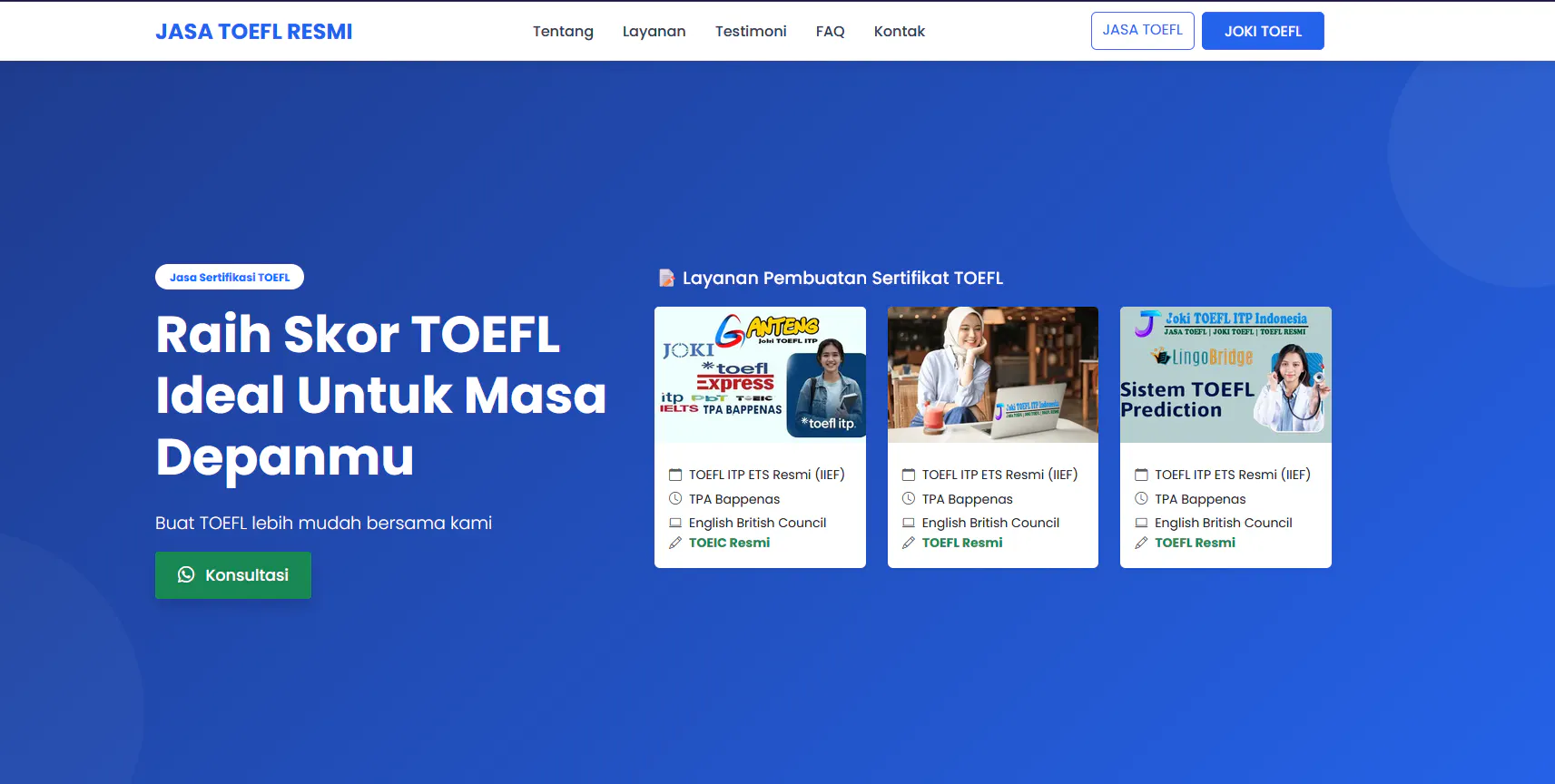
Task: Click the laptop icon in the Sistem TOEFL Prediction card
Action: (x=1141, y=523)
